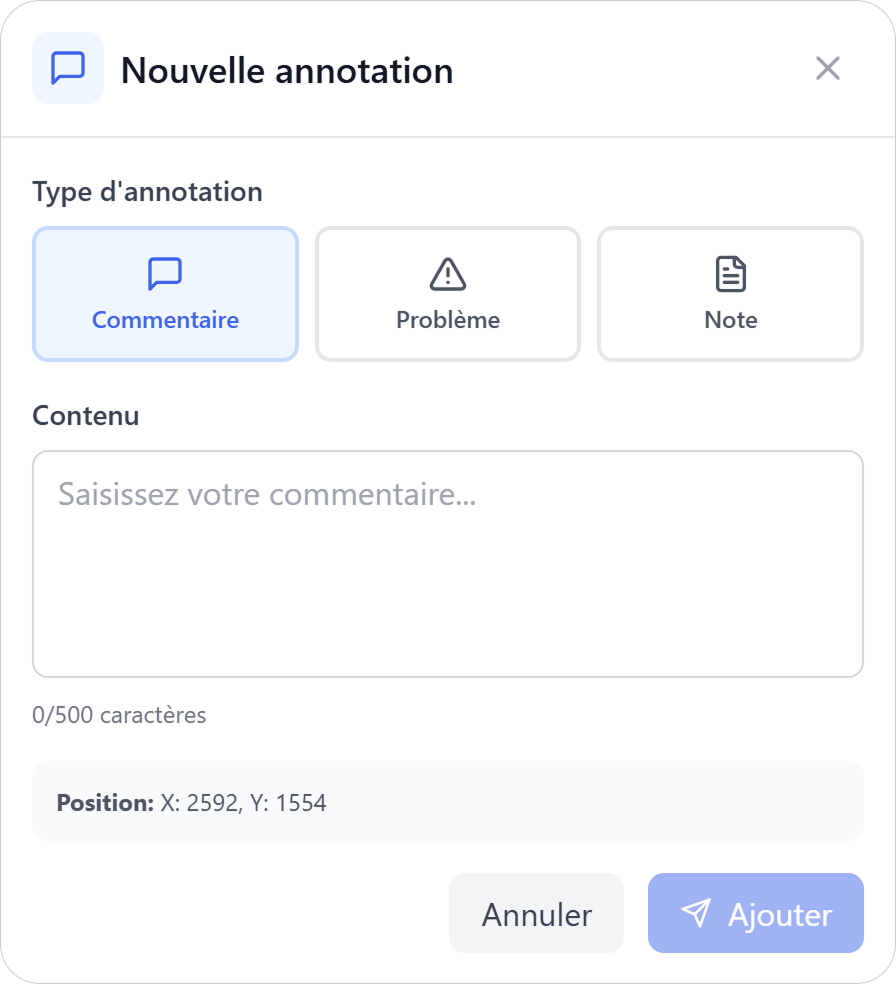Click the bold Position label

pyautogui.click(x=105, y=802)
